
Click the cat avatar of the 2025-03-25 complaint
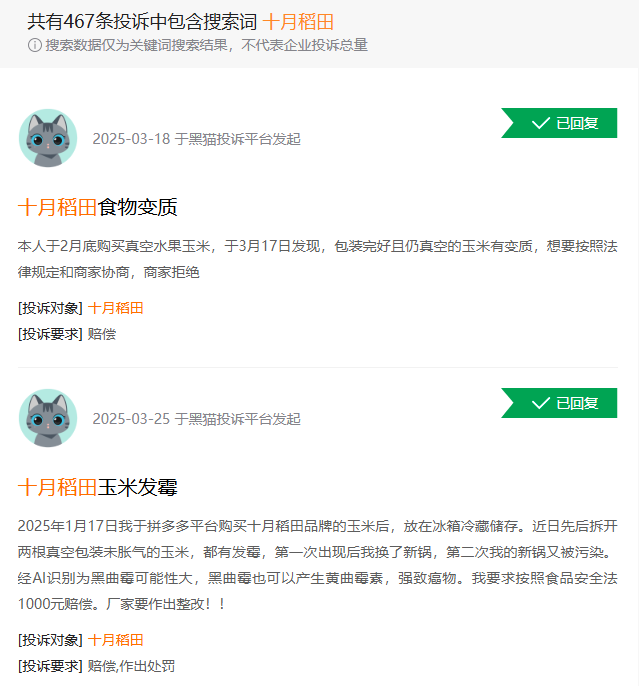coord(48,418)
